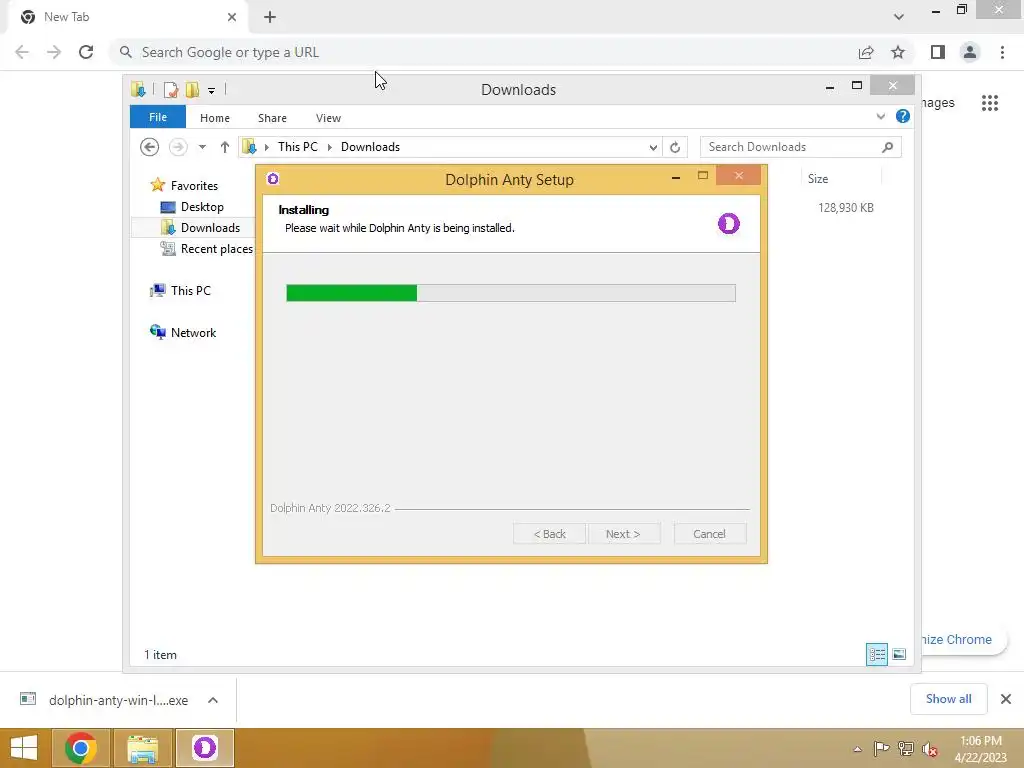Bookmark this tab with star icon
The height and width of the screenshot is (768, 1024).
coord(898,52)
